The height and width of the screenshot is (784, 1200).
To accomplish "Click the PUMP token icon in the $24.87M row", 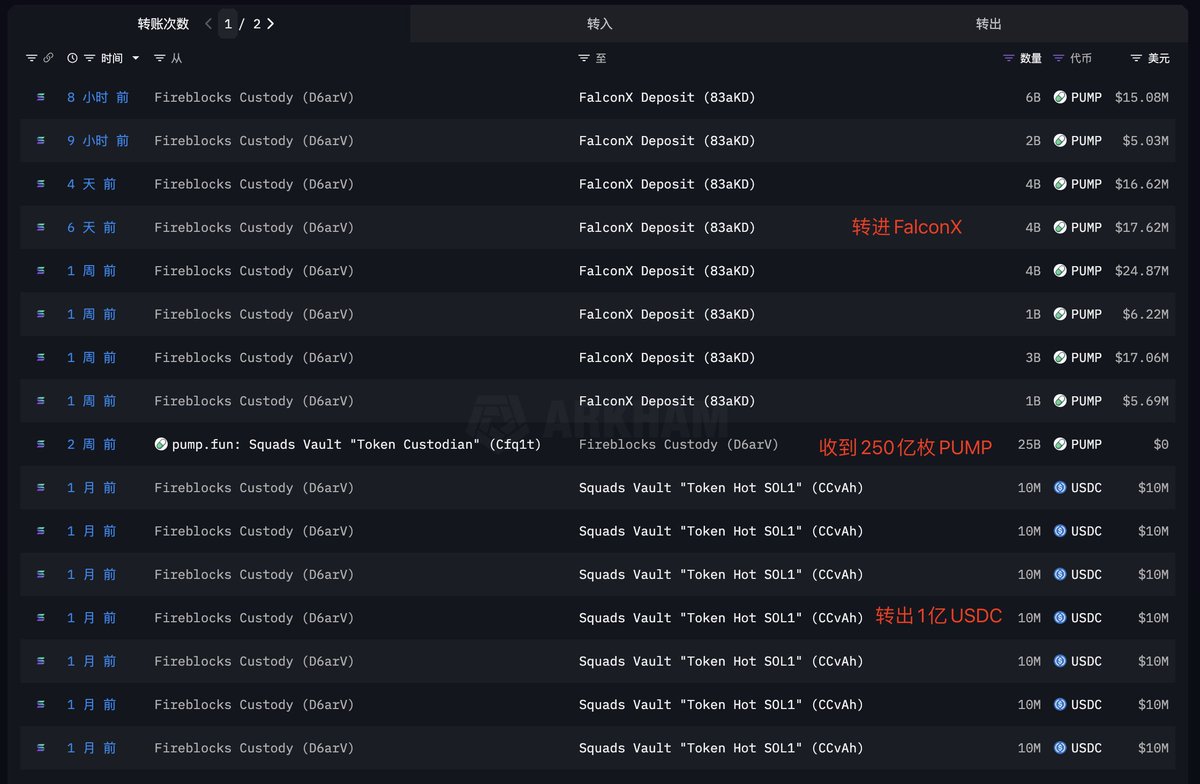I will (x=1060, y=271).
